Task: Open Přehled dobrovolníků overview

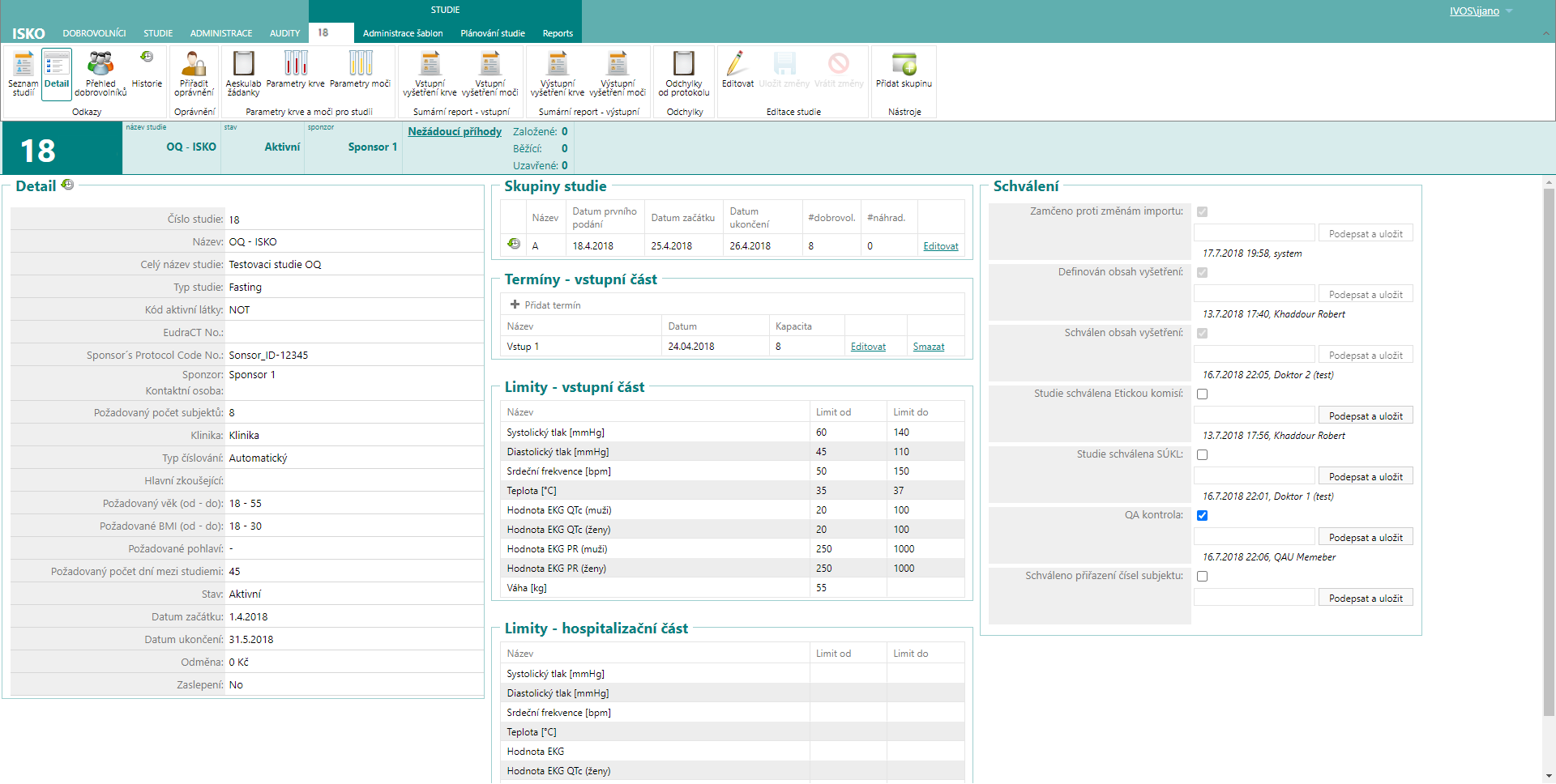Action: pyautogui.click(x=100, y=74)
